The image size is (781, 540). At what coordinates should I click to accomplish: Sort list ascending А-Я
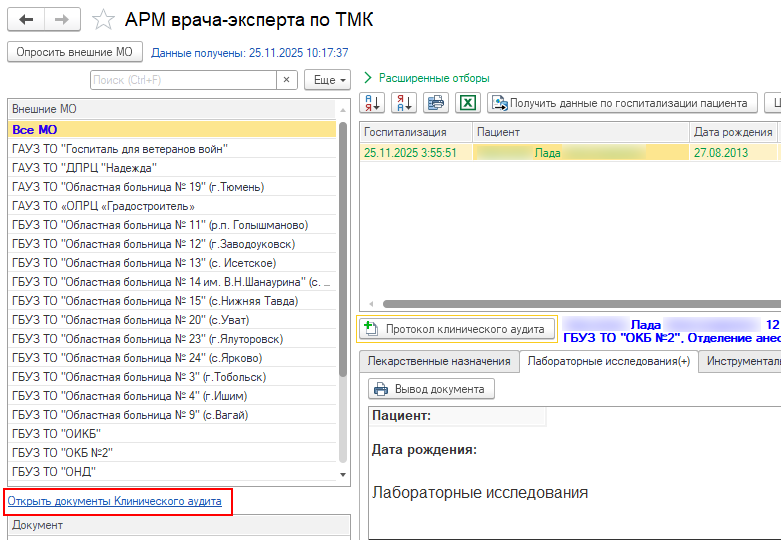[x=372, y=103]
